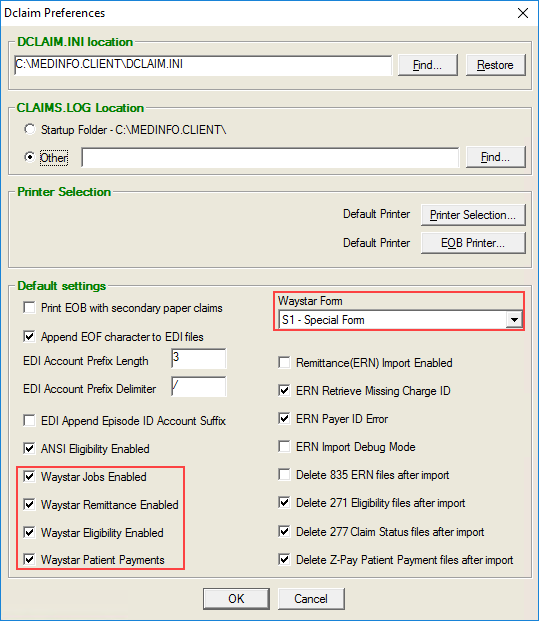Image resolution: width=539 pixels, height=621 pixels.
Task: Close the Dclaim Preferences dialog window
Action: click(523, 13)
